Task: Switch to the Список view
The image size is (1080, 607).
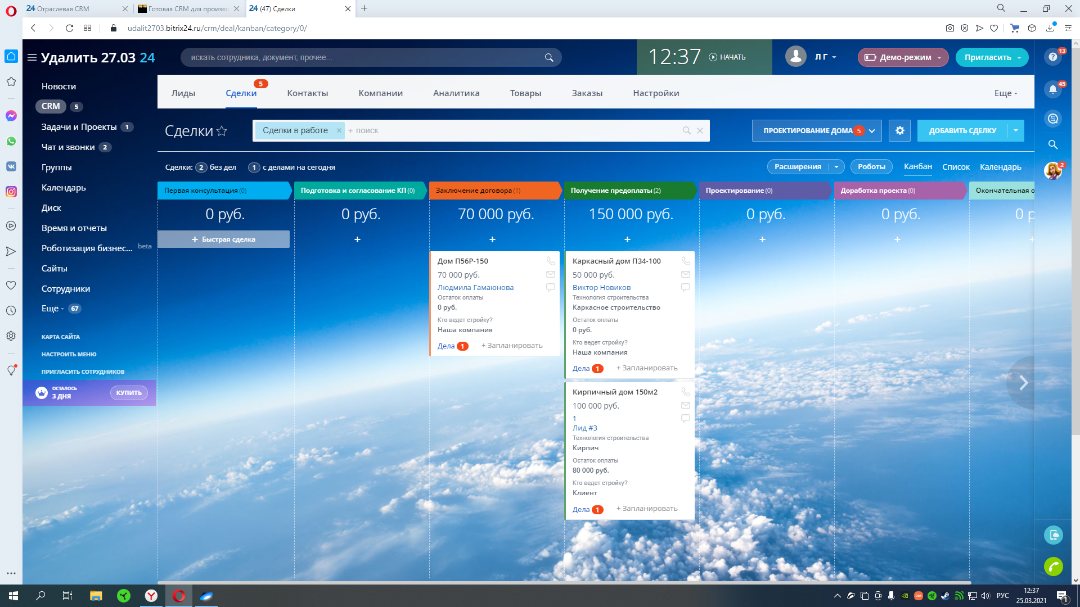Action: pyautogui.click(x=956, y=167)
